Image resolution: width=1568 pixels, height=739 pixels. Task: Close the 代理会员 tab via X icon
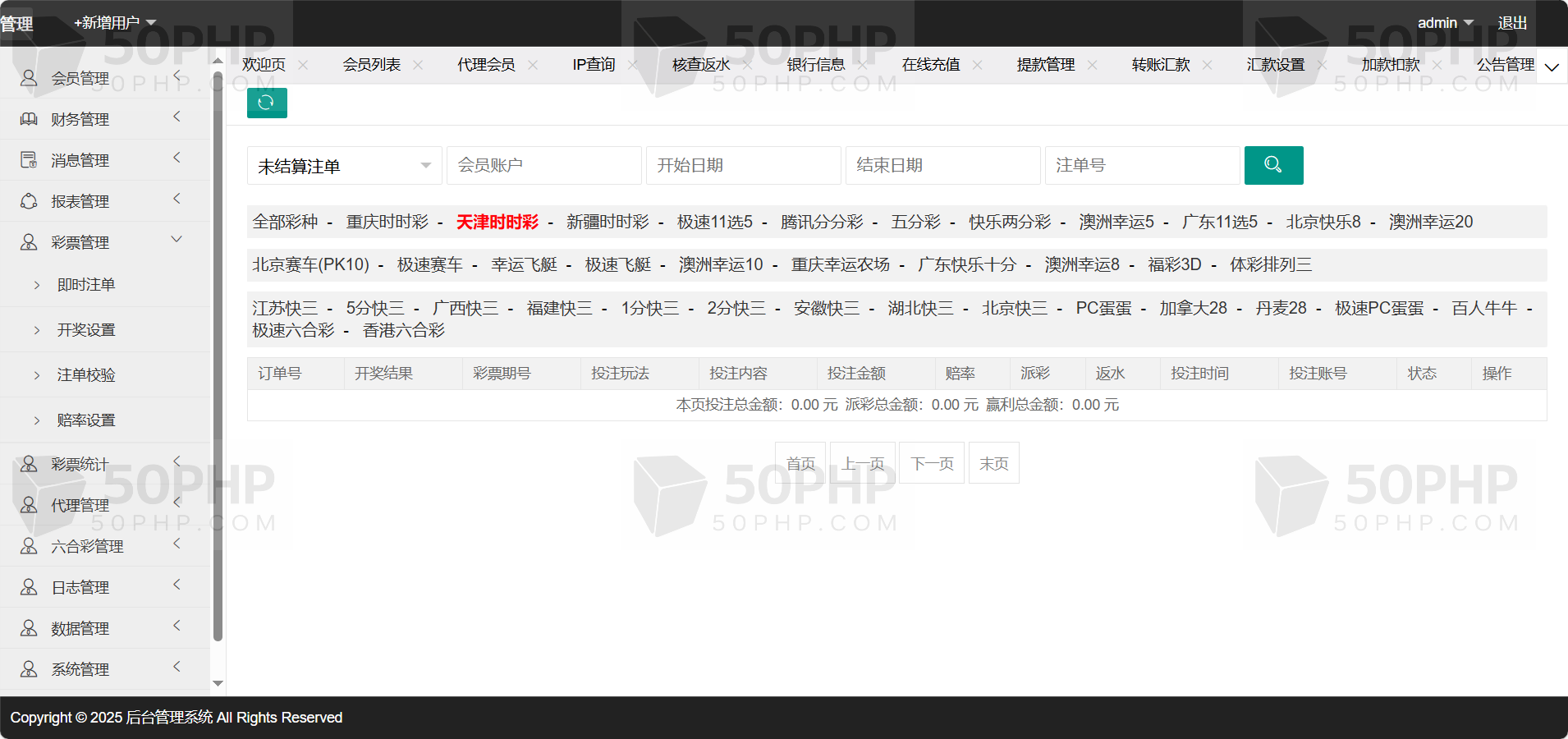[x=533, y=65]
